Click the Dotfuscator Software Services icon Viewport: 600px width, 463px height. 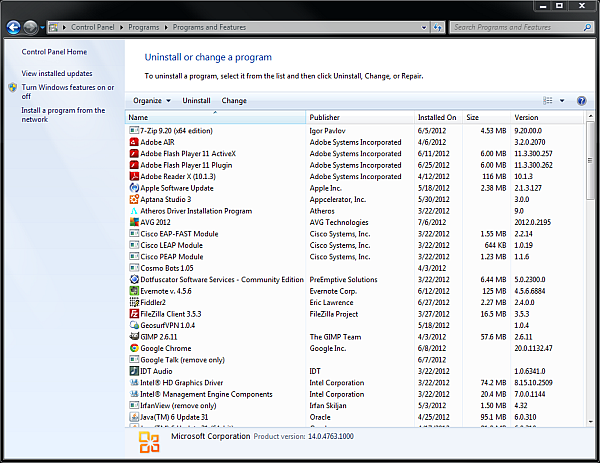(134, 279)
